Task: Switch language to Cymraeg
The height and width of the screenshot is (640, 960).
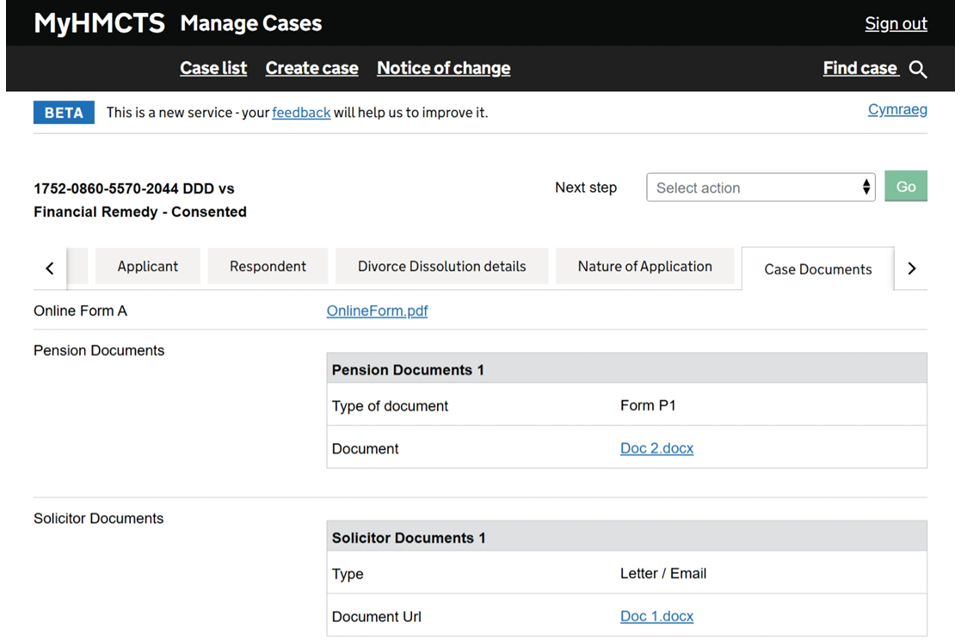Action: pos(898,110)
